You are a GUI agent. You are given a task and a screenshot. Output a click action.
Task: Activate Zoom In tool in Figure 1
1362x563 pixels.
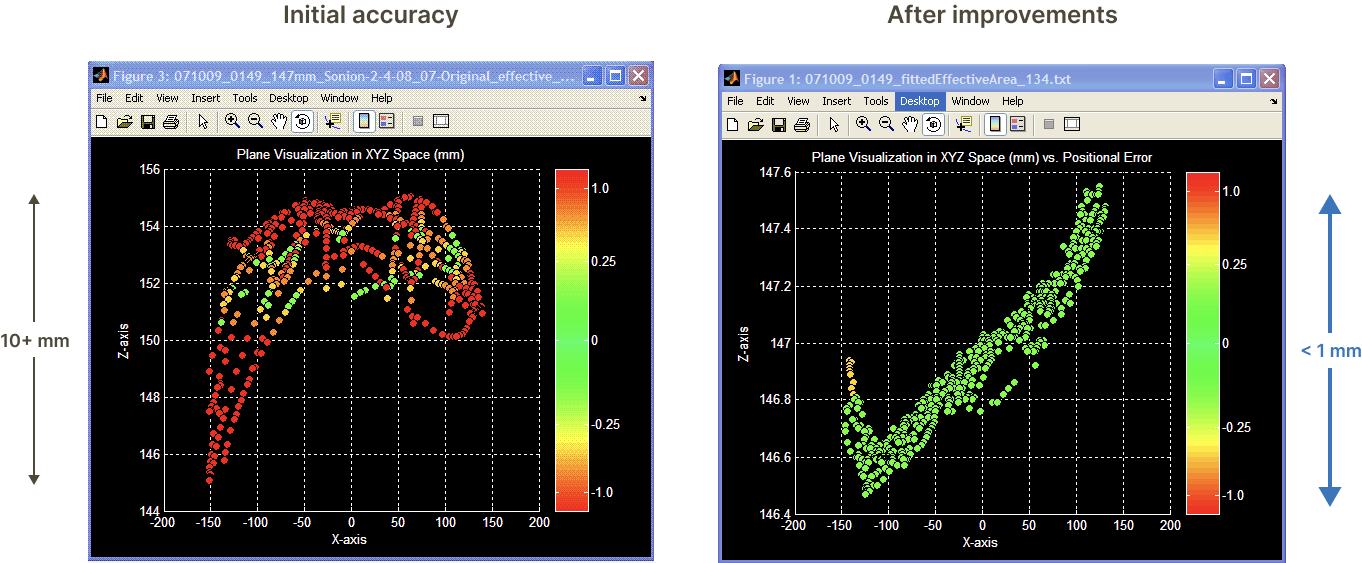863,124
